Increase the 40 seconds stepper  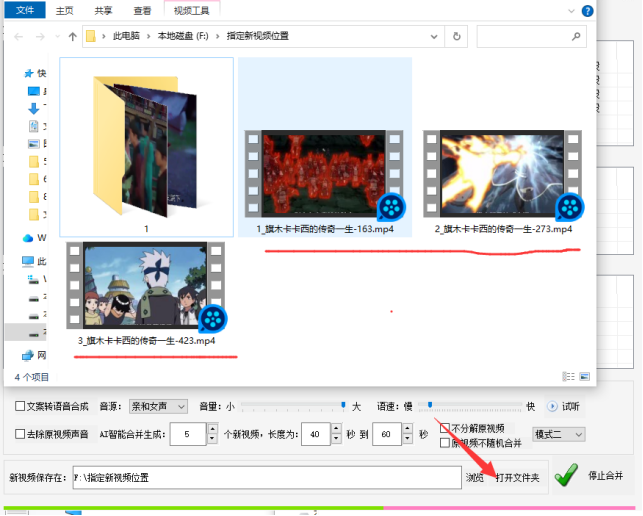(336, 429)
